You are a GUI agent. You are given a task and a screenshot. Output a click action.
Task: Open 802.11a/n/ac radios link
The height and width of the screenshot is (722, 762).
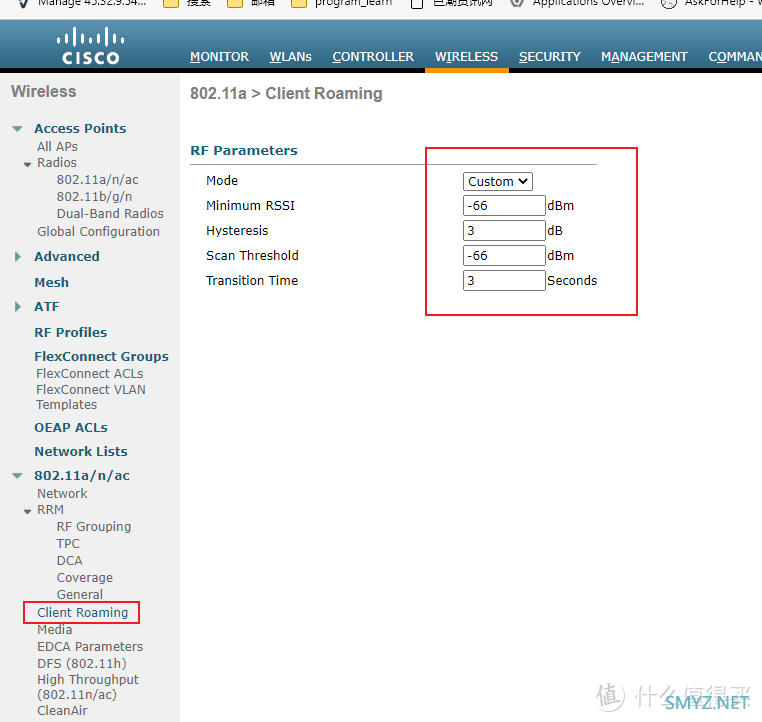(x=98, y=180)
